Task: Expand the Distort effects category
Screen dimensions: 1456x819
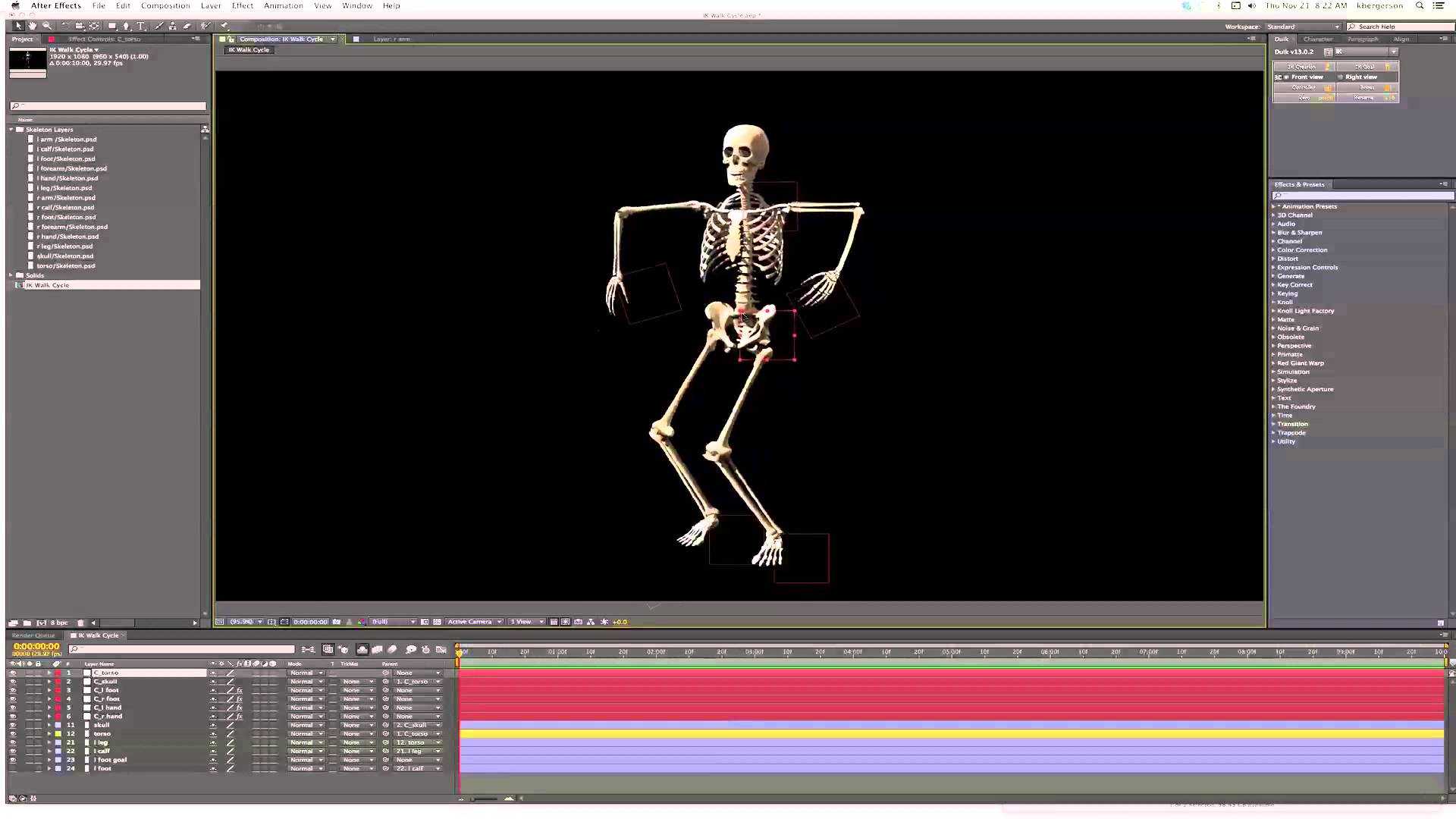Action: [x=1273, y=259]
